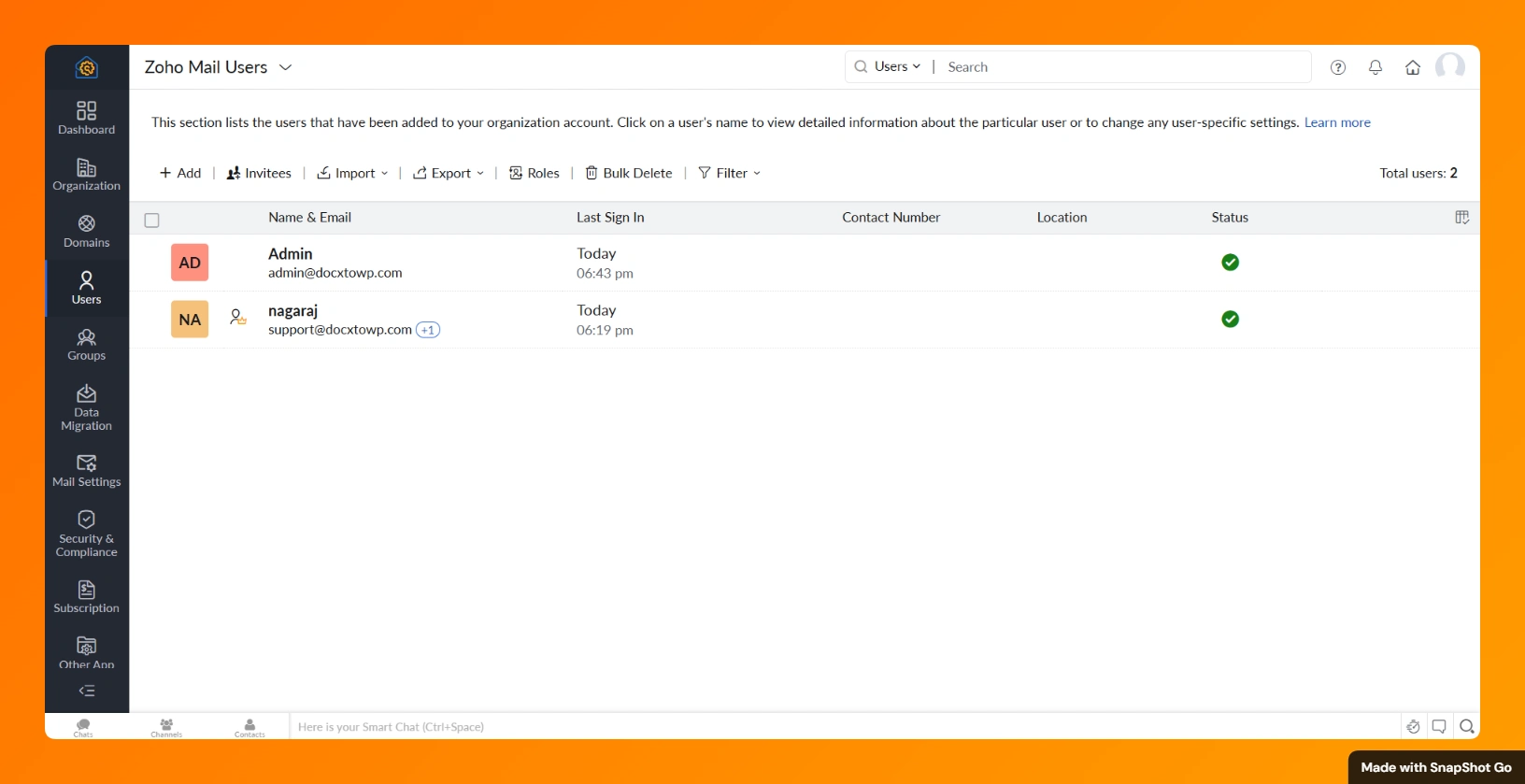1525x784 pixels.
Task: Open the Groups sidebar section
Action: click(87, 344)
